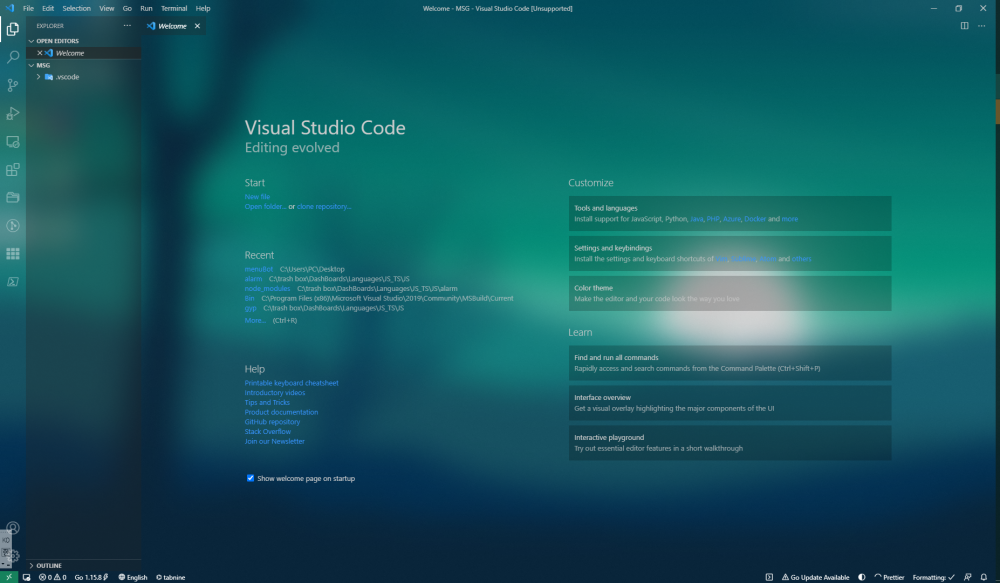1000x583 pixels.
Task: Open the Manage gear icon
Action: point(13,556)
